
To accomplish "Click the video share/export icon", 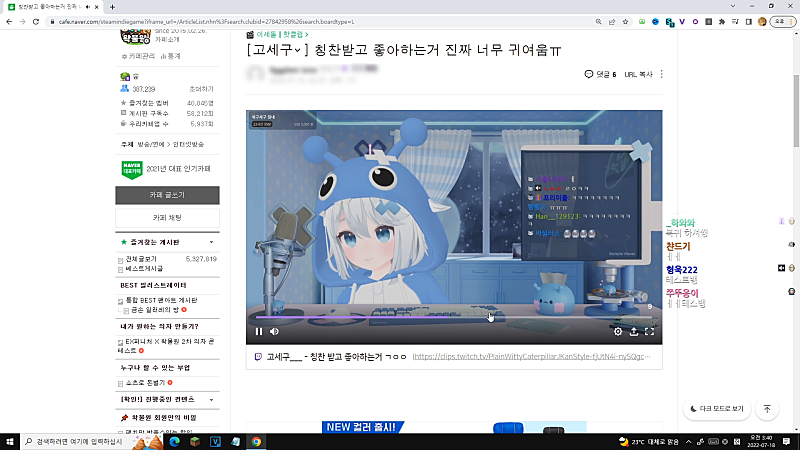I will (634, 332).
